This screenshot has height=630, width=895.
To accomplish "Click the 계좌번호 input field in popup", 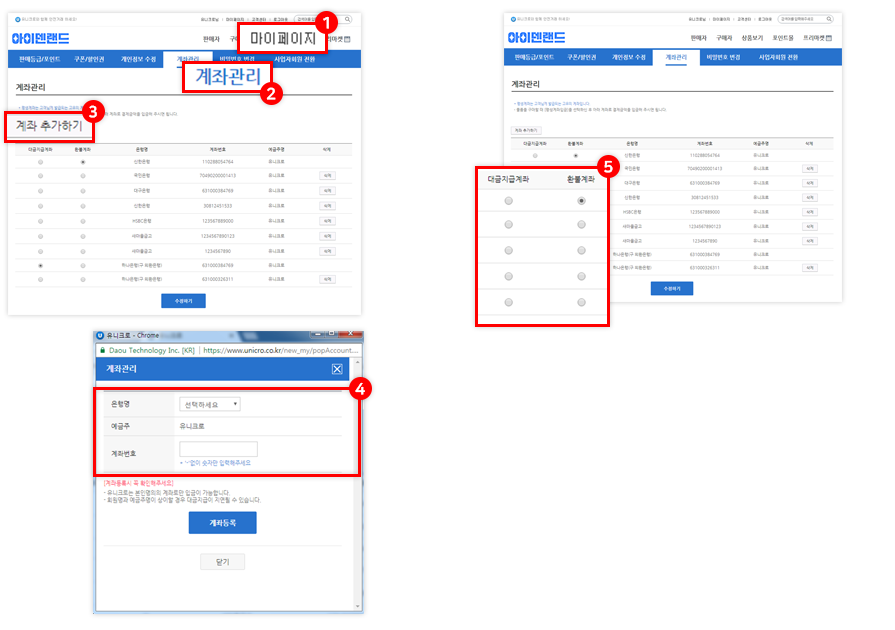I will point(218,449).
